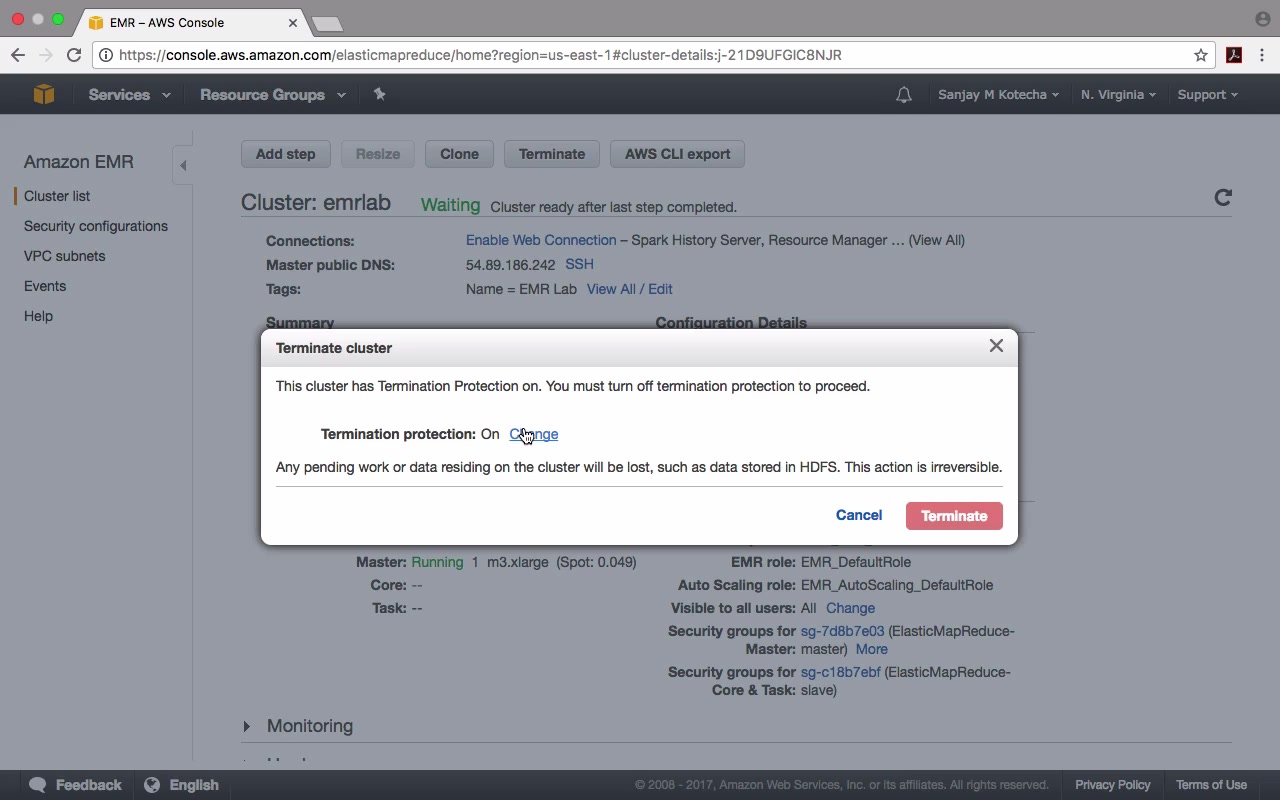Viewport: 1280px width, 800px height.
Task: Open the Support dropdown menu
Action: click(1207, 95)
